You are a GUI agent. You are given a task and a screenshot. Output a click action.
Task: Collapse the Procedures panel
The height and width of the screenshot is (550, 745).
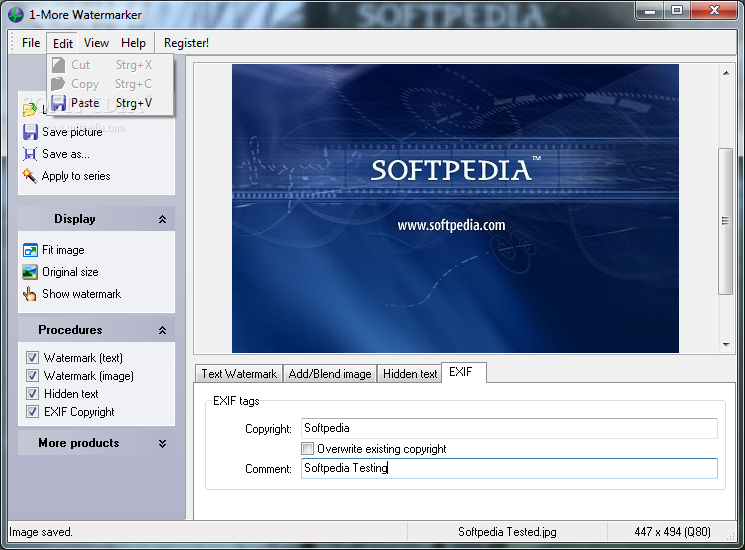[x=162, y=330]
